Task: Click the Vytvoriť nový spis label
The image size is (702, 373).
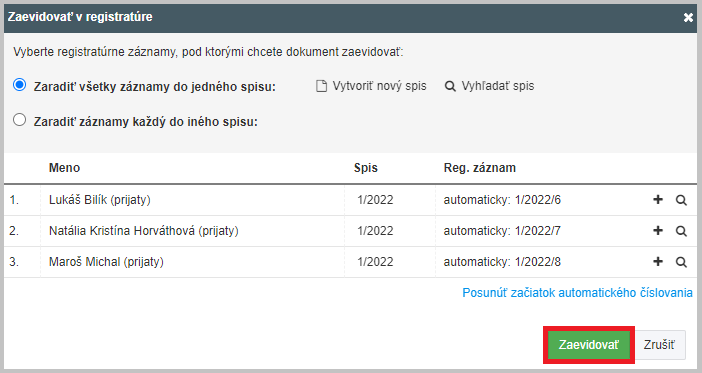Action: [x=379, y=86]
